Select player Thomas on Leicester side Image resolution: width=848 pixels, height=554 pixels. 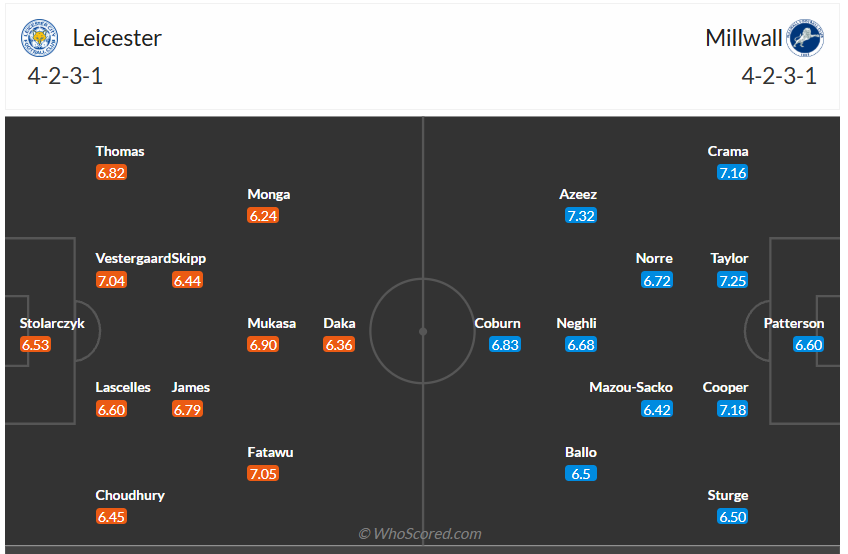click(x=120, y=151)
